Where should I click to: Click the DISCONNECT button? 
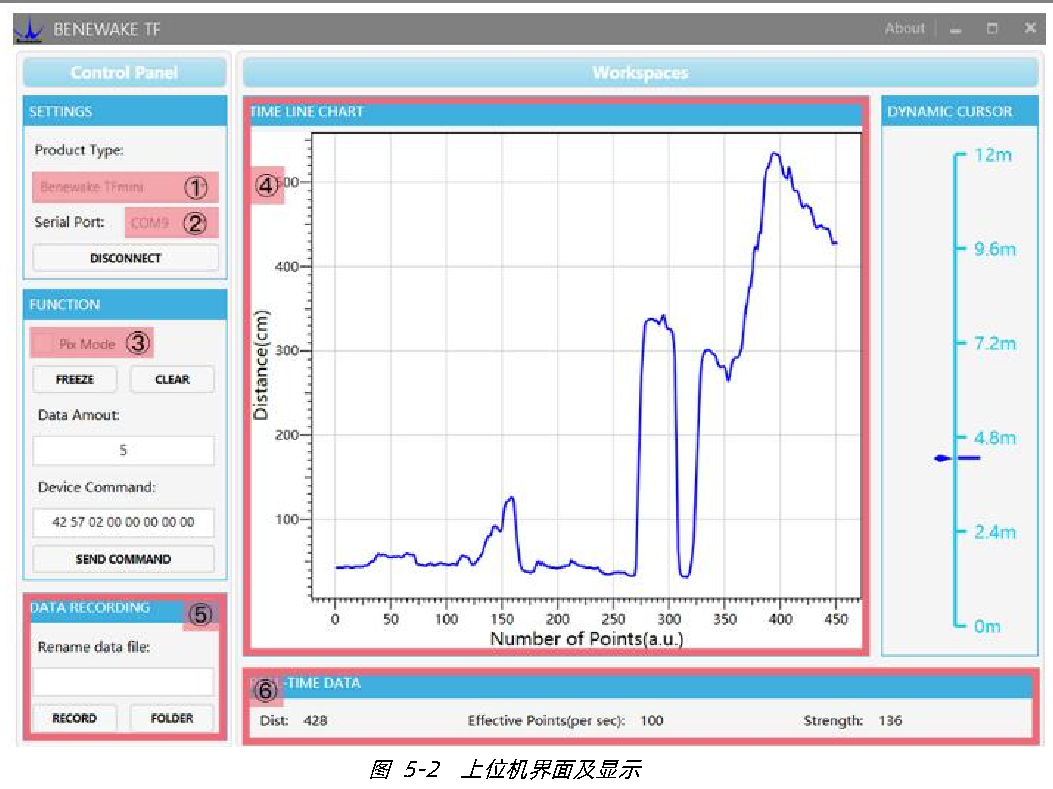(126, 258)
